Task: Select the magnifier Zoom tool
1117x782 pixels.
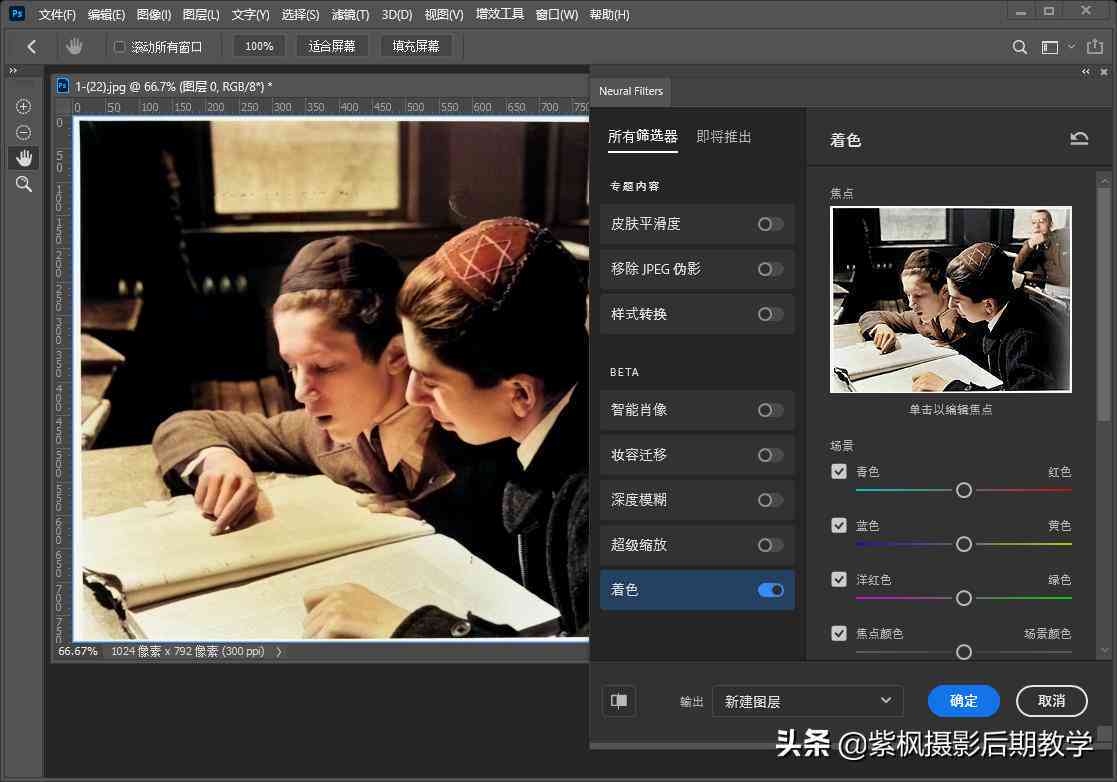Action: point(24,184)
